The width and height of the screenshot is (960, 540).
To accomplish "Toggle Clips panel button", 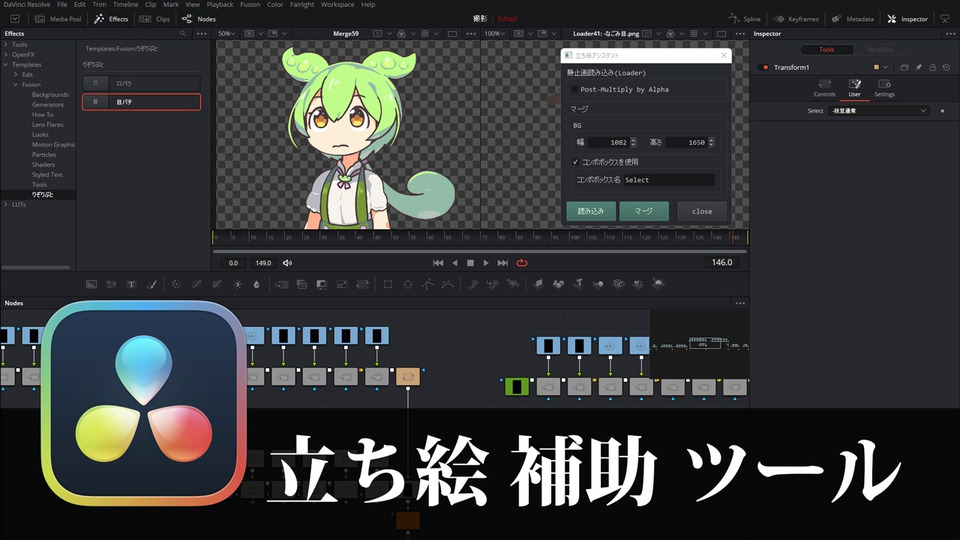I will click(154, 19).
